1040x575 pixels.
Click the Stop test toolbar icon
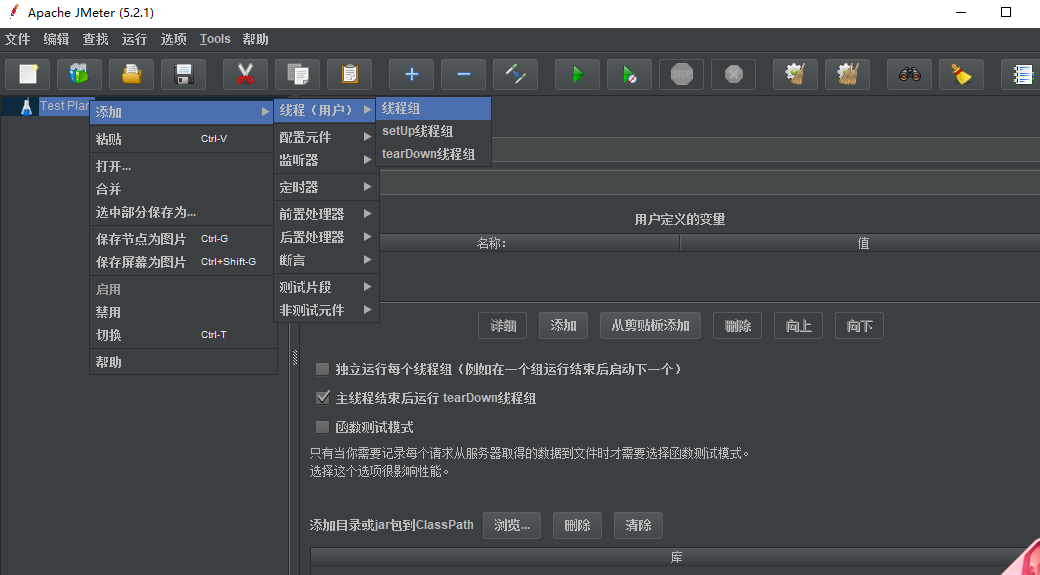(681, 74)
